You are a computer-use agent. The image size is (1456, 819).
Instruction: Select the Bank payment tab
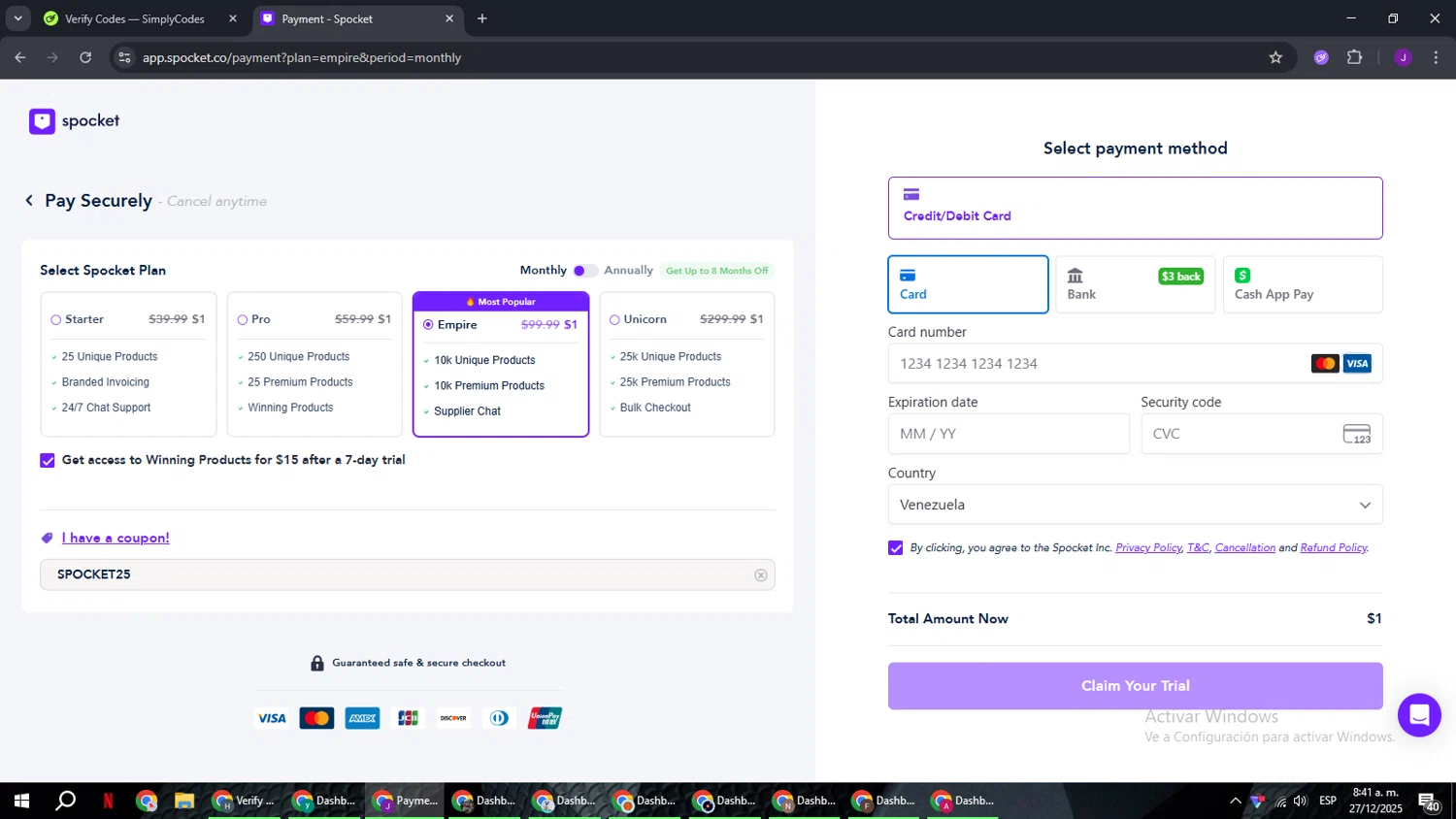coord(1135,284)
